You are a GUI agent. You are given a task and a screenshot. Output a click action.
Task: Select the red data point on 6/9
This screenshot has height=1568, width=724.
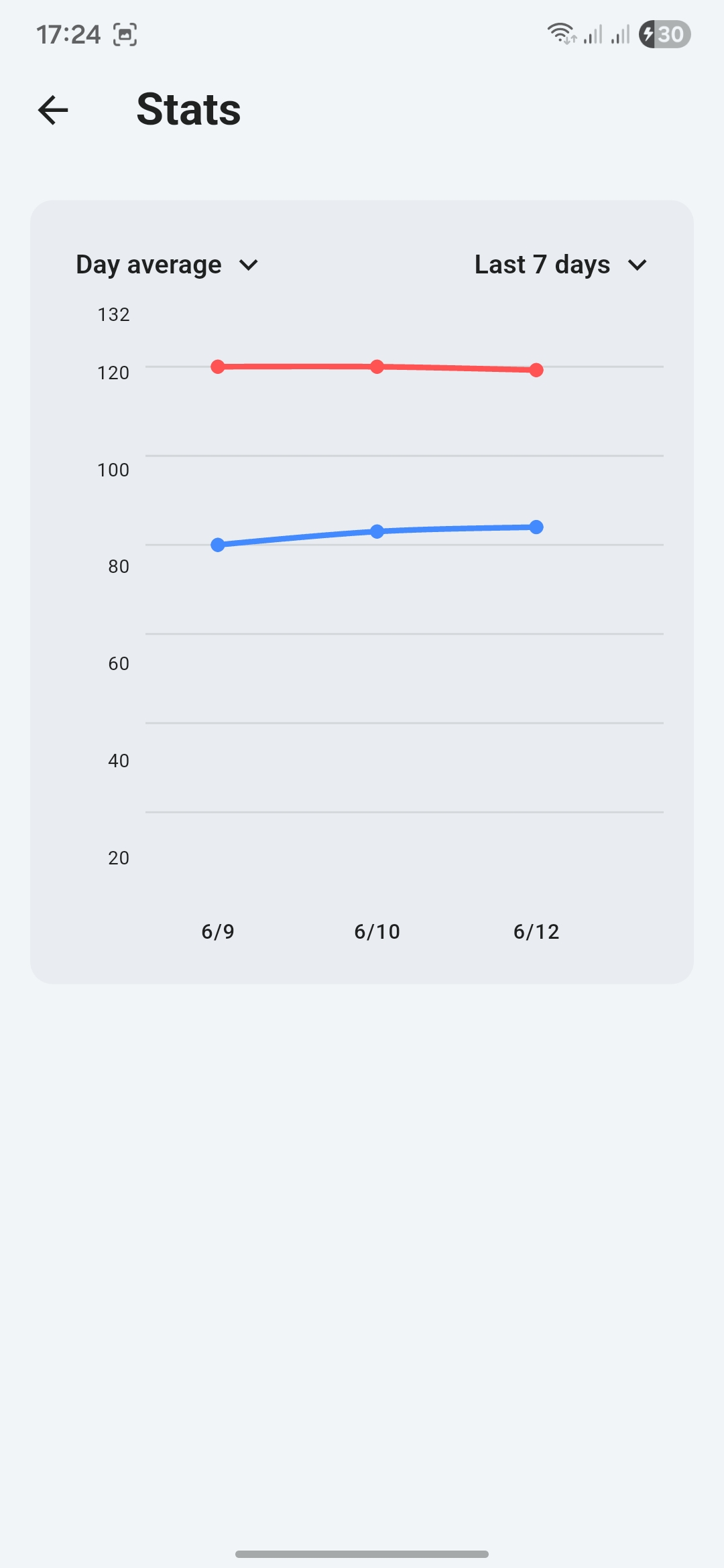click(x=218, y=367)
